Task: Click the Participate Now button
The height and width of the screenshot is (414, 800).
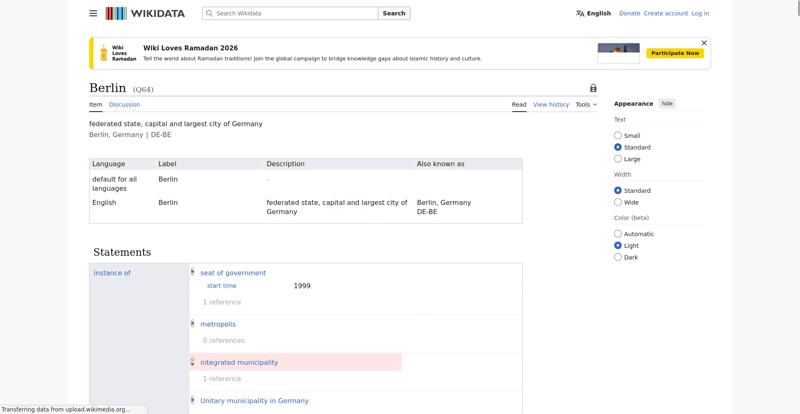Action: pyautogui.click(x=675, y=53)
